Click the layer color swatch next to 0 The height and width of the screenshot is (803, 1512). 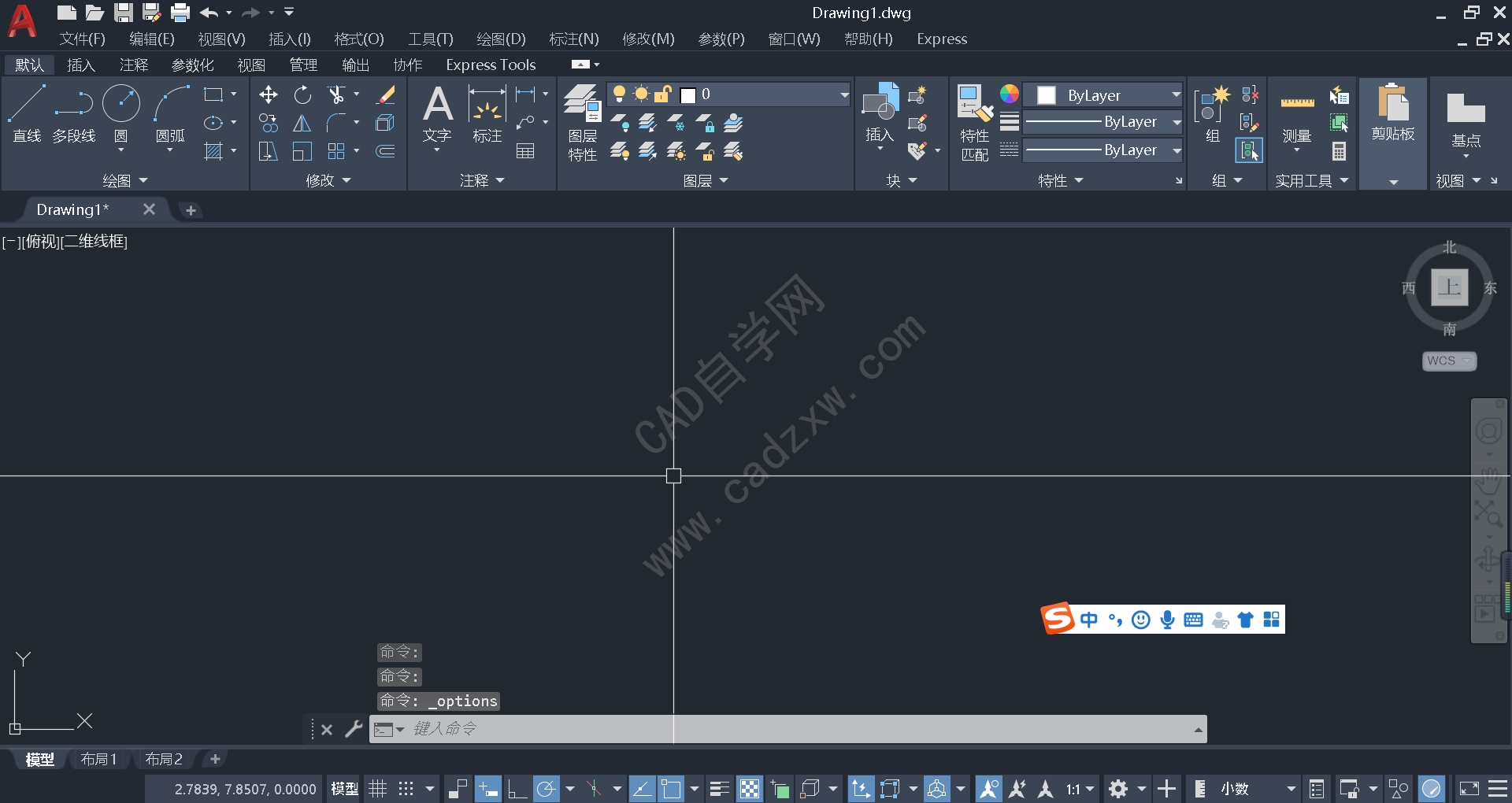click(687, 95)
